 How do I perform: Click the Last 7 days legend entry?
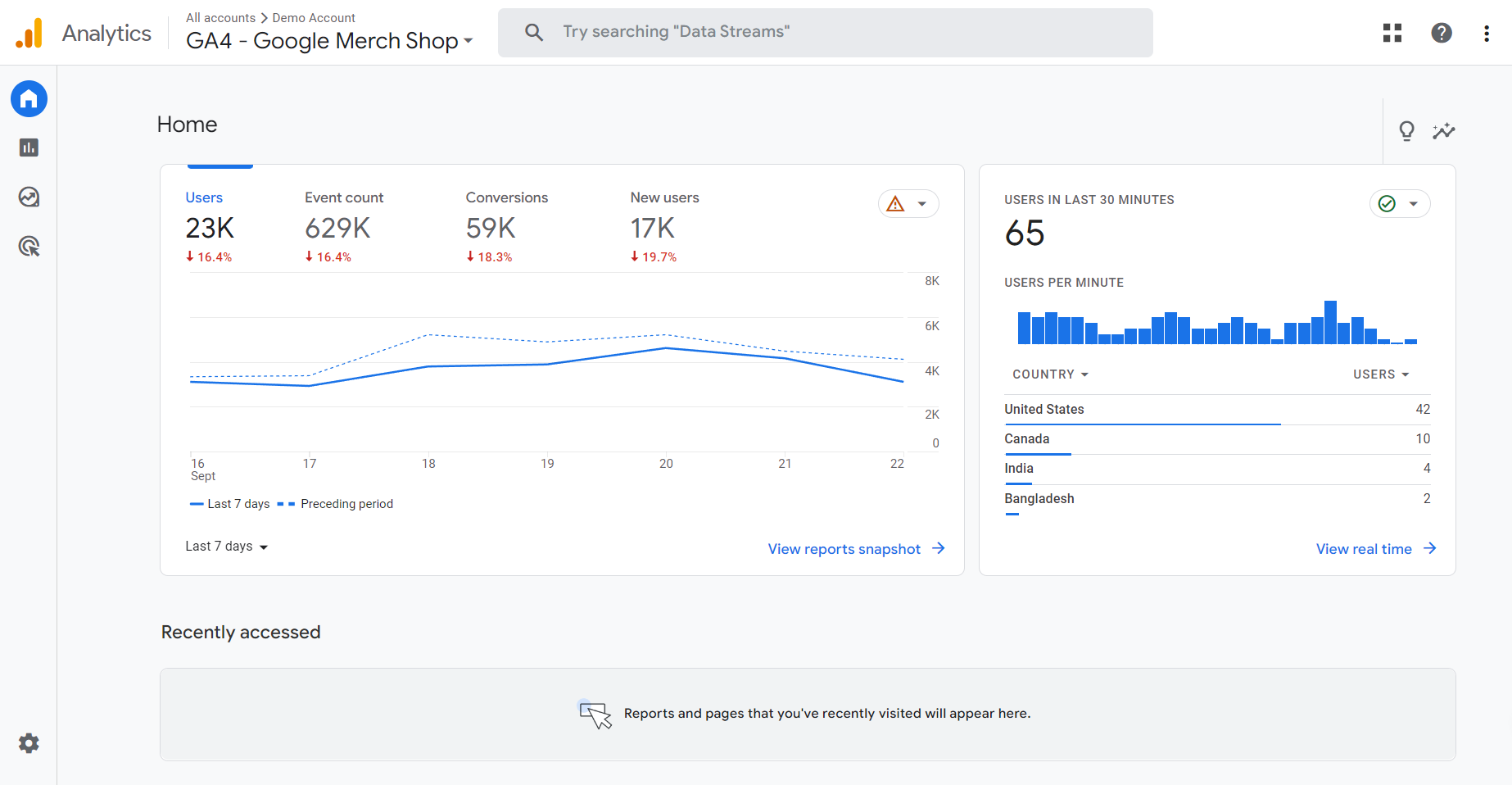point(229,504)
